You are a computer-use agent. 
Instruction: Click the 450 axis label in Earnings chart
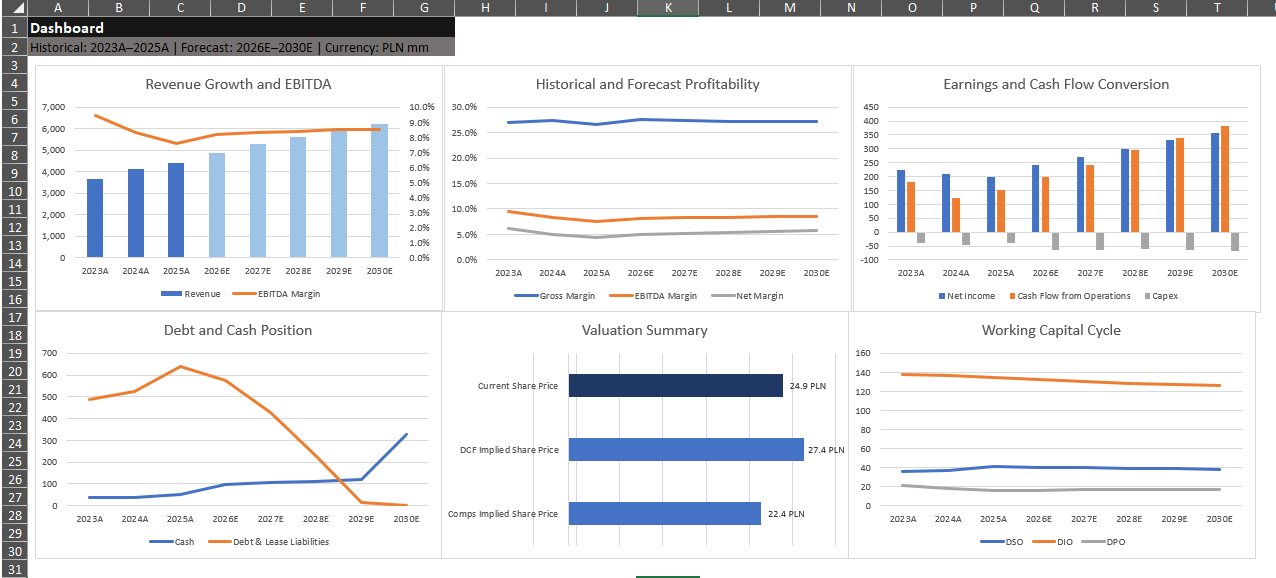pos(870,108)
